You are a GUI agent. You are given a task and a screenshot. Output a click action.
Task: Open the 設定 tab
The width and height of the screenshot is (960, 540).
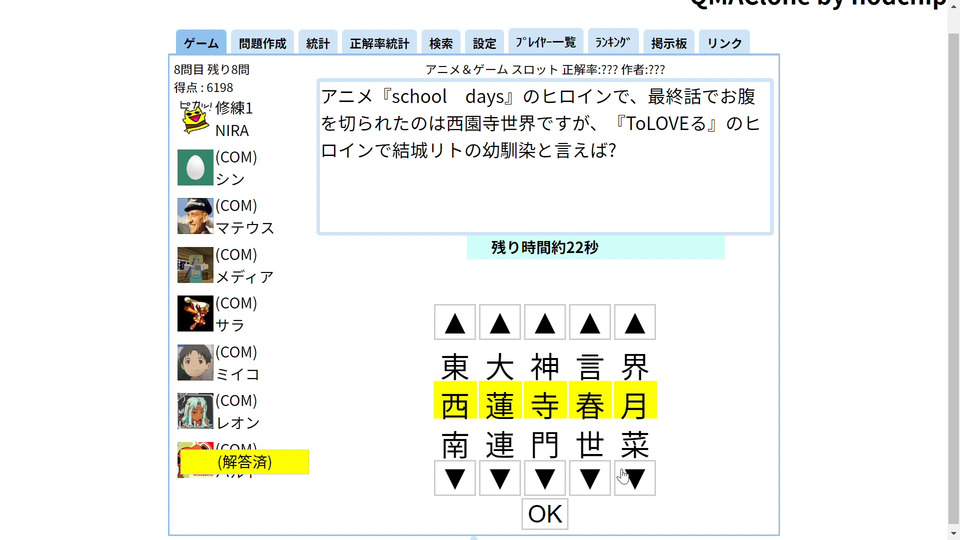point(484,43)
